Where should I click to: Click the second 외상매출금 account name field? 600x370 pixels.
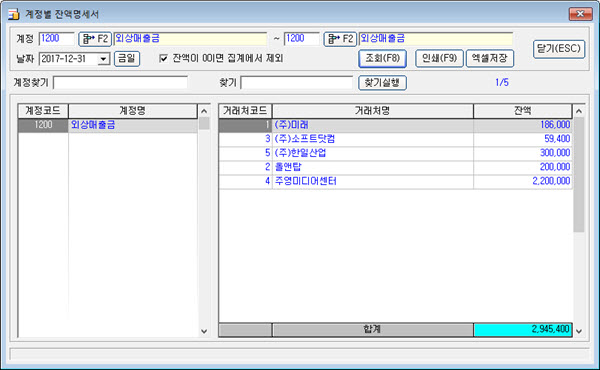pyautogui.click(x=436, y=39)
